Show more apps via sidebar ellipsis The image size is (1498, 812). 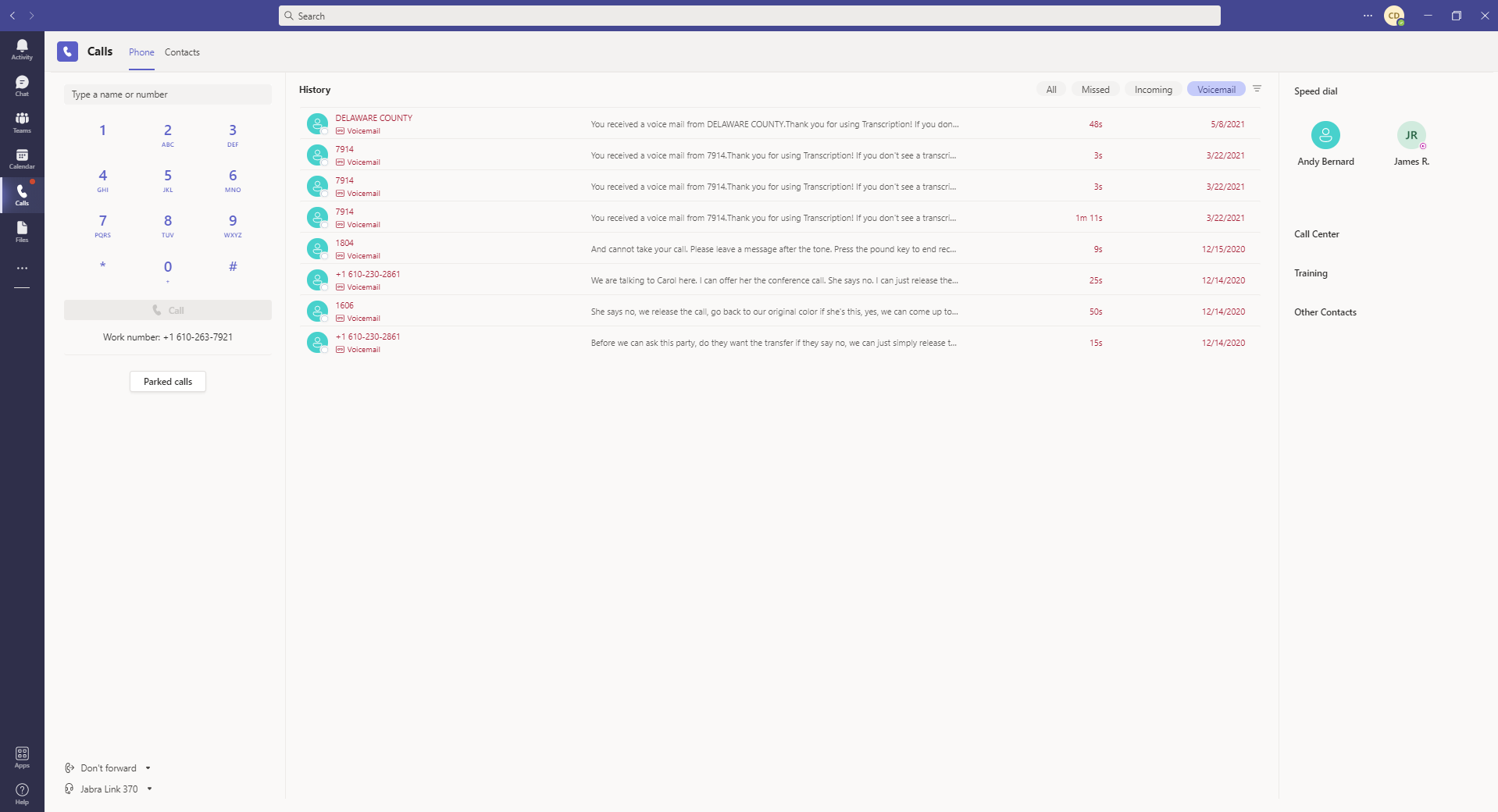[22, 268]
